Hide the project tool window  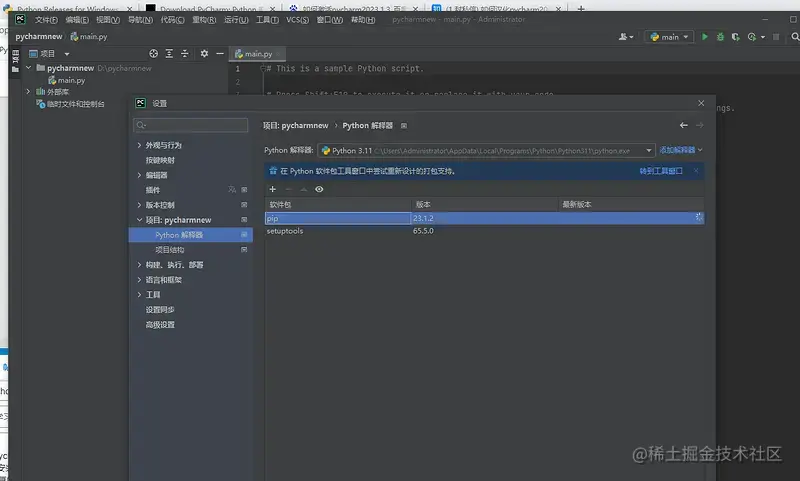(x=220, y=54)
